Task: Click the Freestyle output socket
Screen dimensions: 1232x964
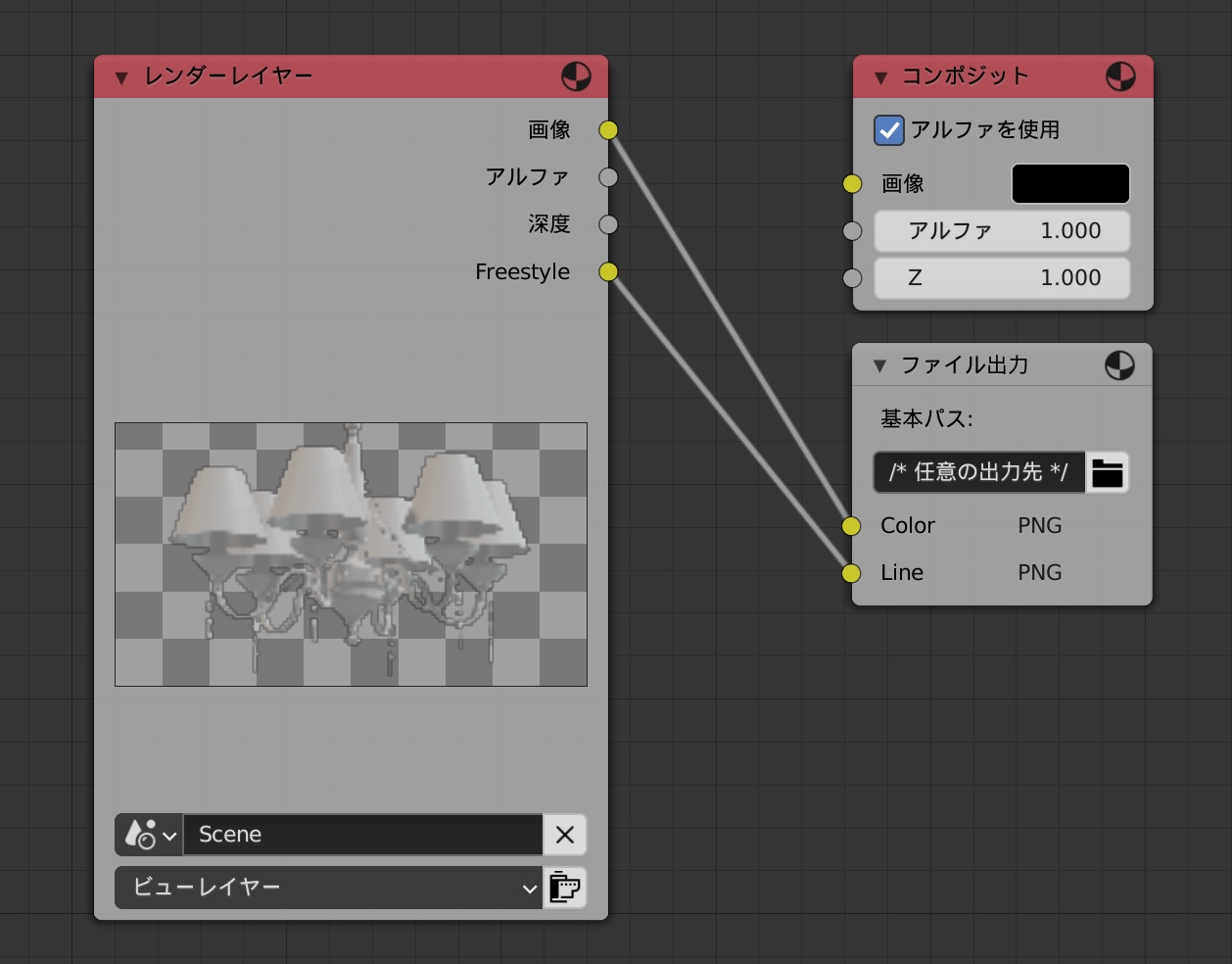Action: 607,272
